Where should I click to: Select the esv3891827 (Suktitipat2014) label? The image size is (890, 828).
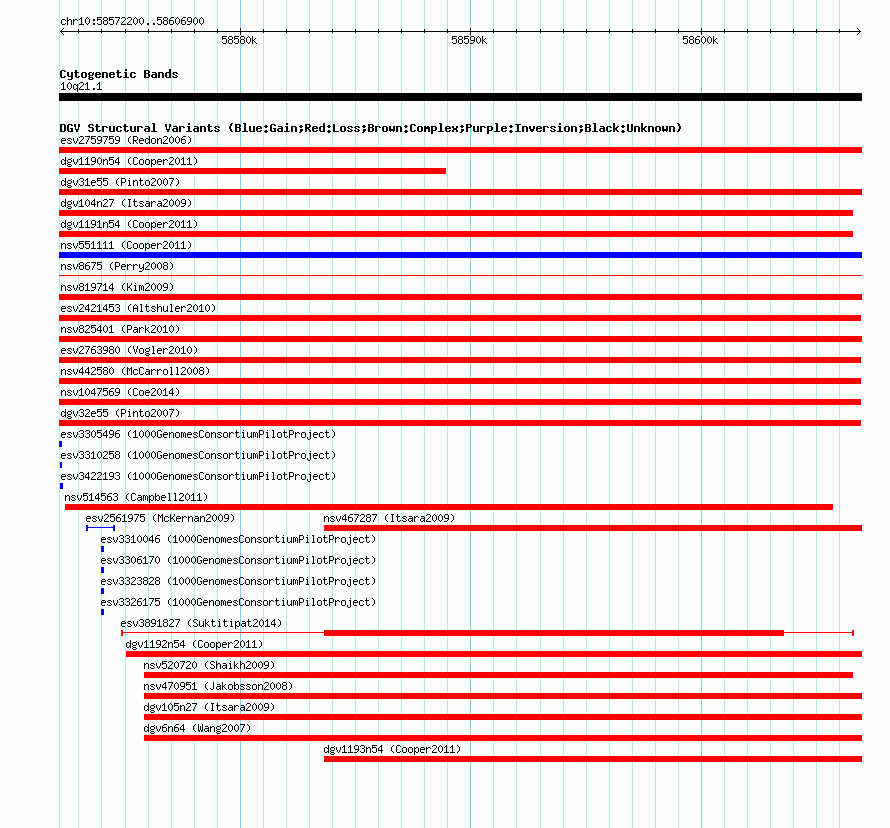pyautogui.click(x=201, y=623)
